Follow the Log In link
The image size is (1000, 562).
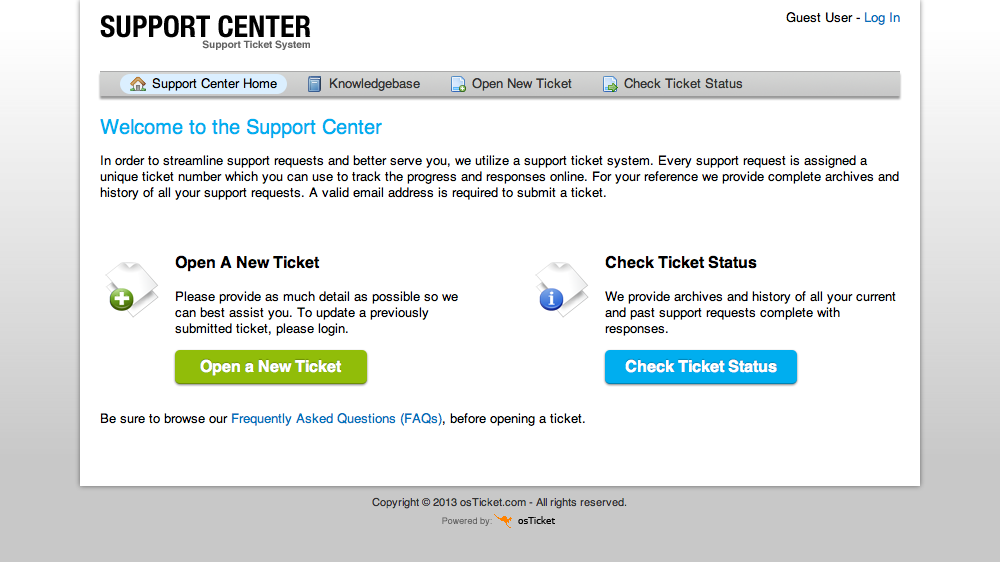click(882, 18)
